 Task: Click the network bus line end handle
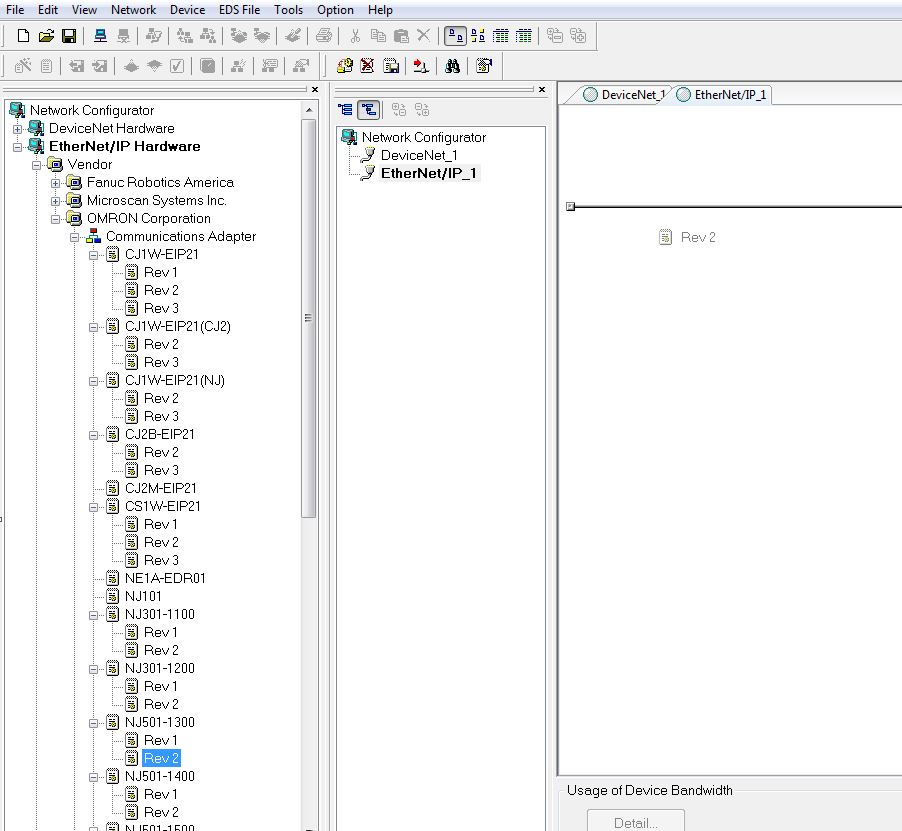point(570,206)
